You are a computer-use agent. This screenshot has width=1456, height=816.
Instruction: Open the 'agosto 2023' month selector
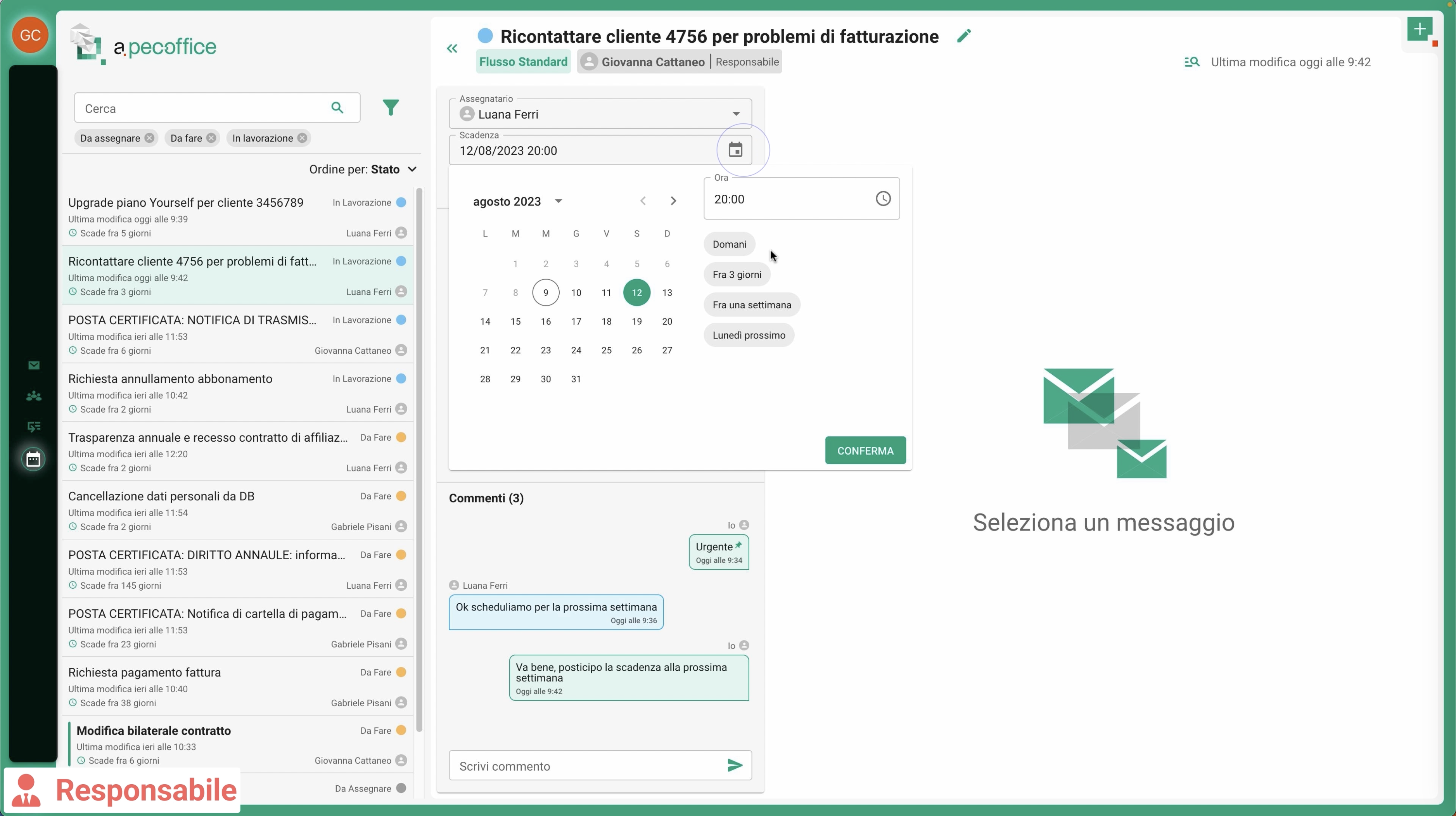[x=518, y=201]
